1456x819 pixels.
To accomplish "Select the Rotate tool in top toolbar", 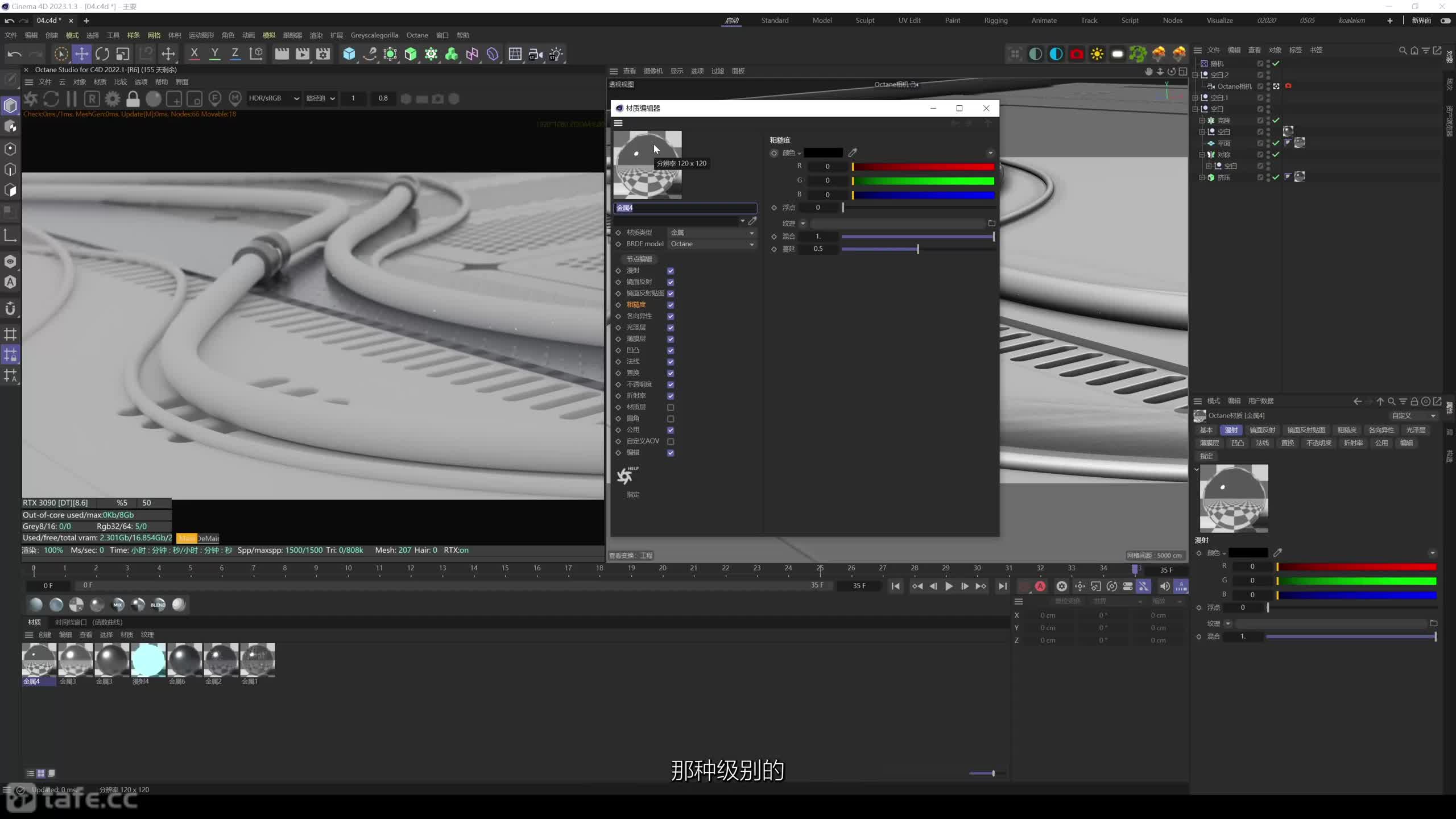I will tap(102, 54).
